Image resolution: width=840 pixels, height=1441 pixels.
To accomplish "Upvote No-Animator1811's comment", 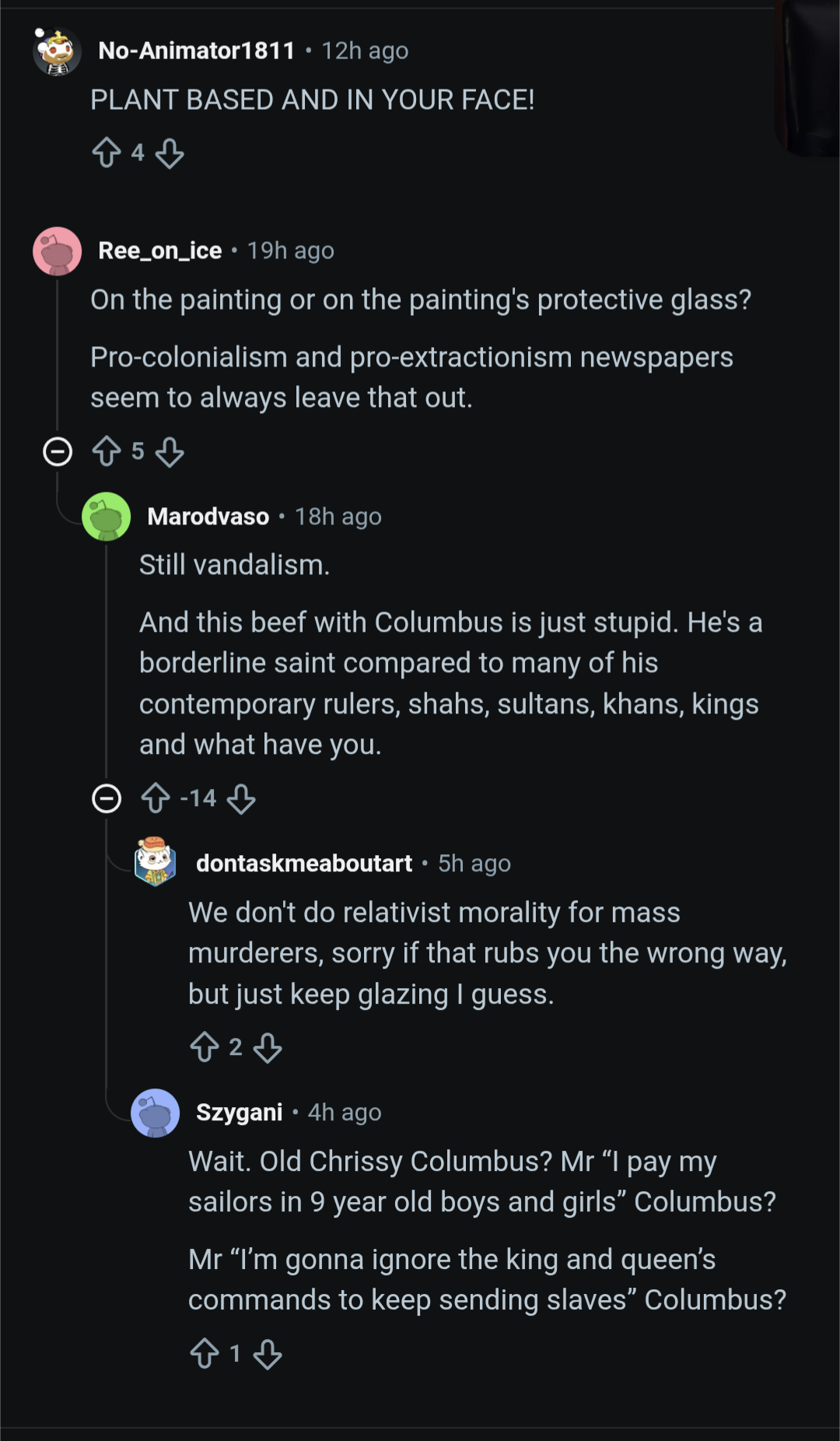I will click(x=107, y=153).
